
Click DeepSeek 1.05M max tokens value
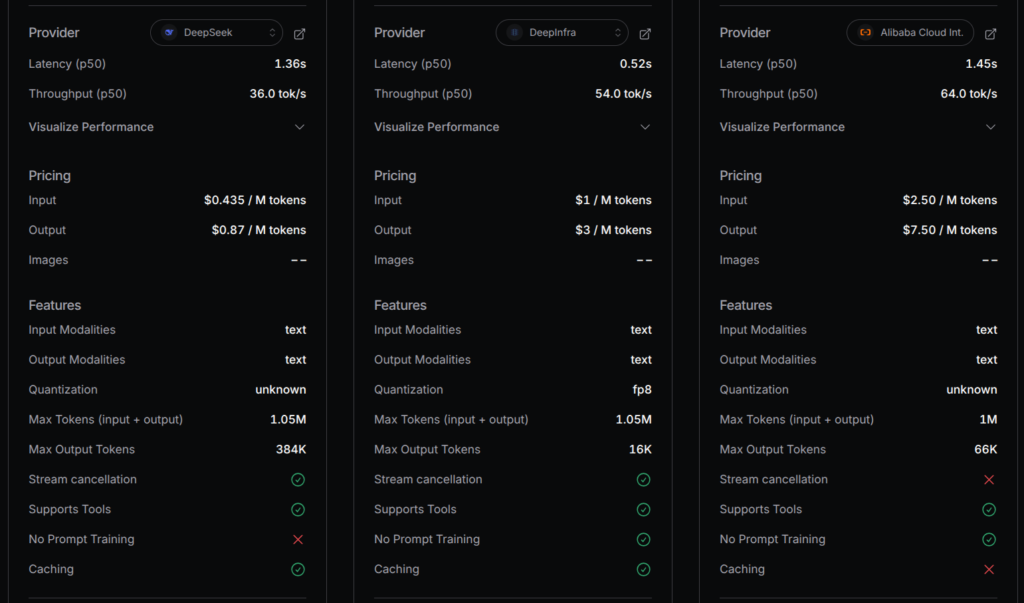[288, 419]
